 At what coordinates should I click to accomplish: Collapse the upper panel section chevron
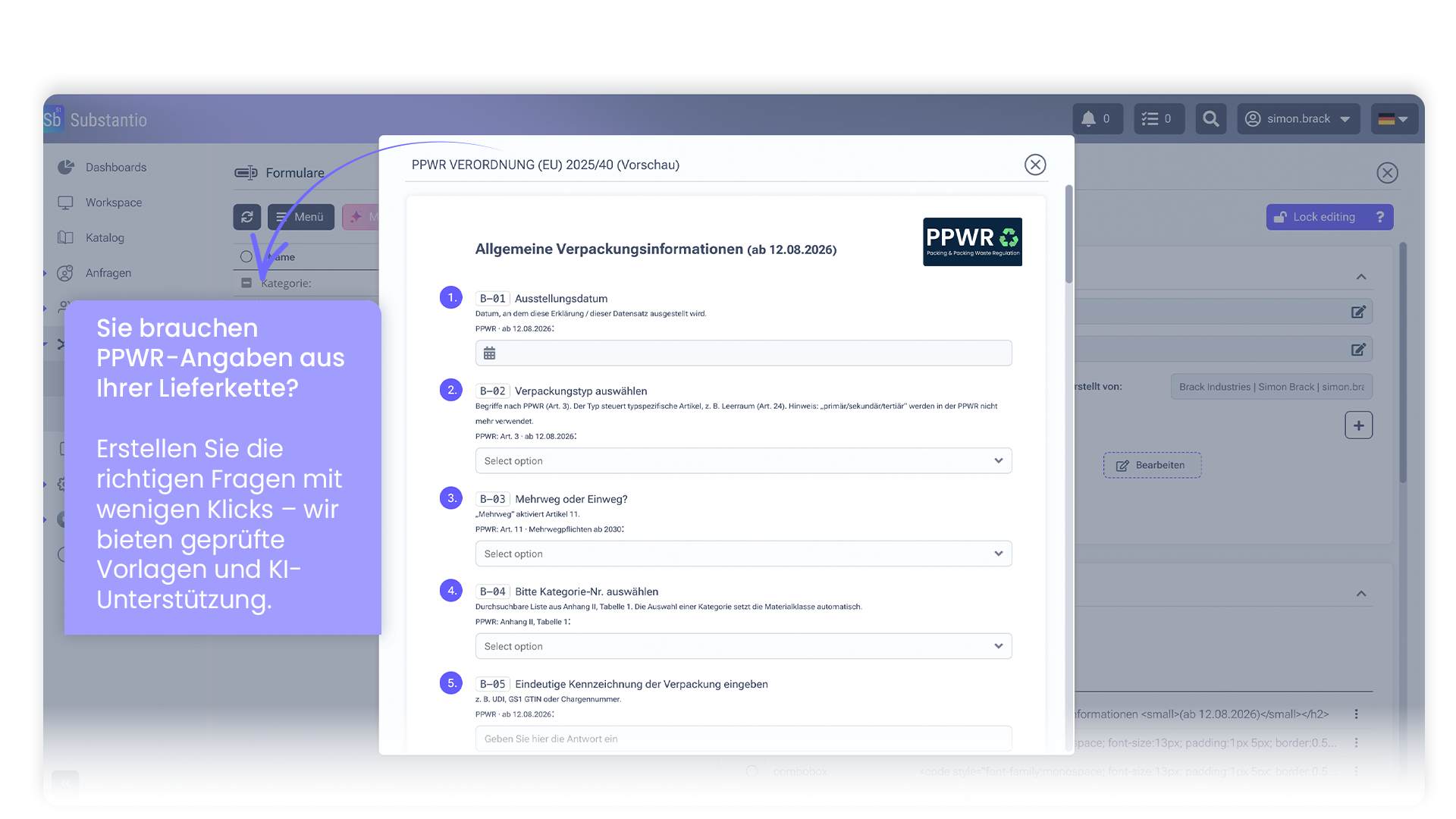pyautogui.click(x=1361, y=277)
